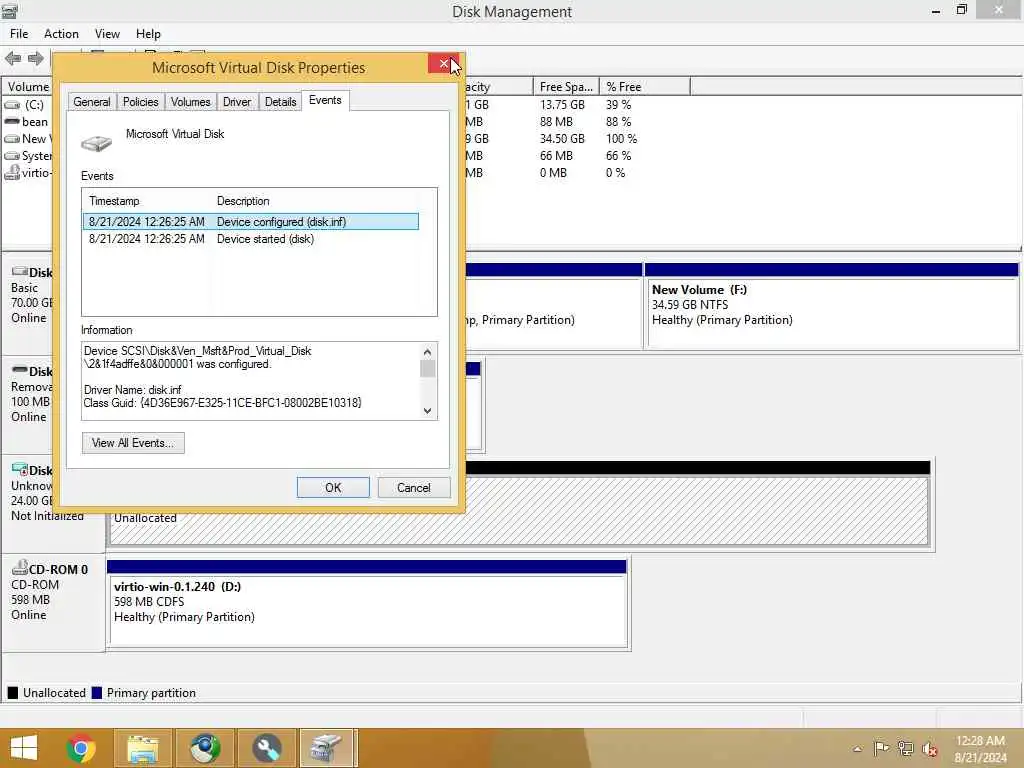This screenshot has width=1024, height=768.
Task: Close the Microsoft Virtual Disk Properties dialog
Action: tap(444, 63)
